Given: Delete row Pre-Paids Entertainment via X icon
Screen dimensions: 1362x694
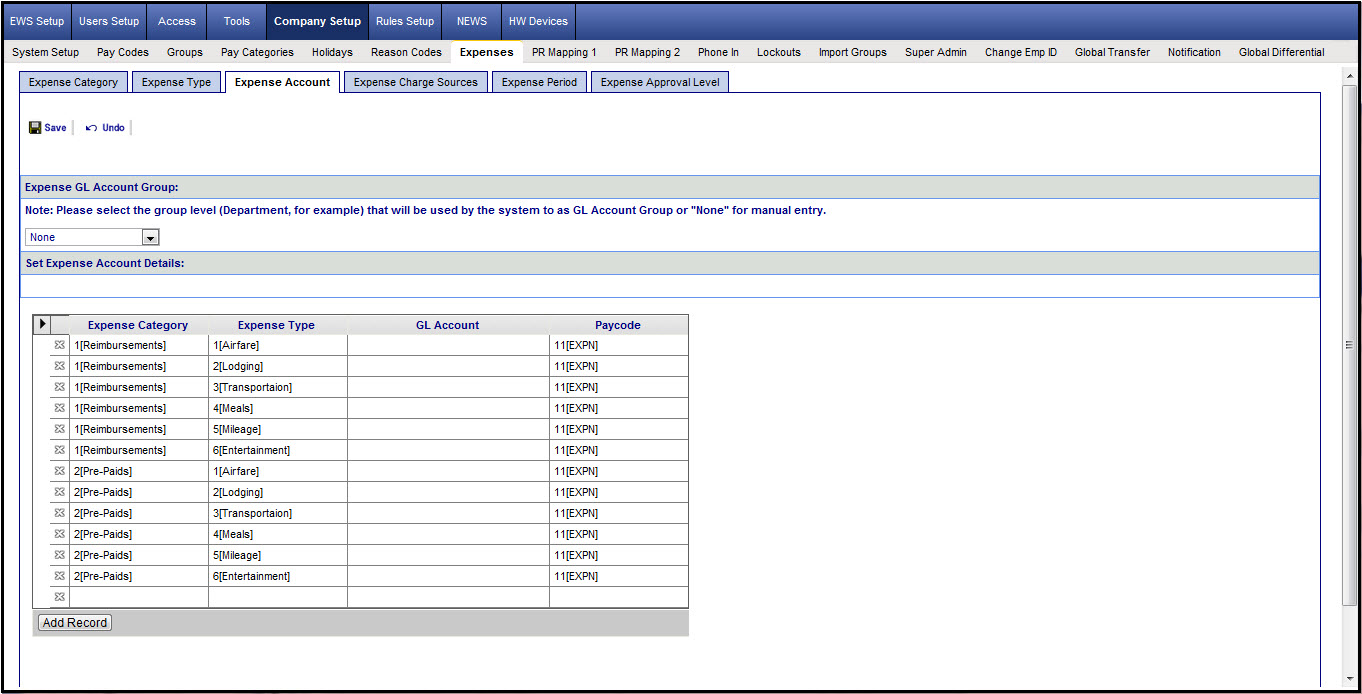Looking at the screenshot, I should click(x=59, y=576).
